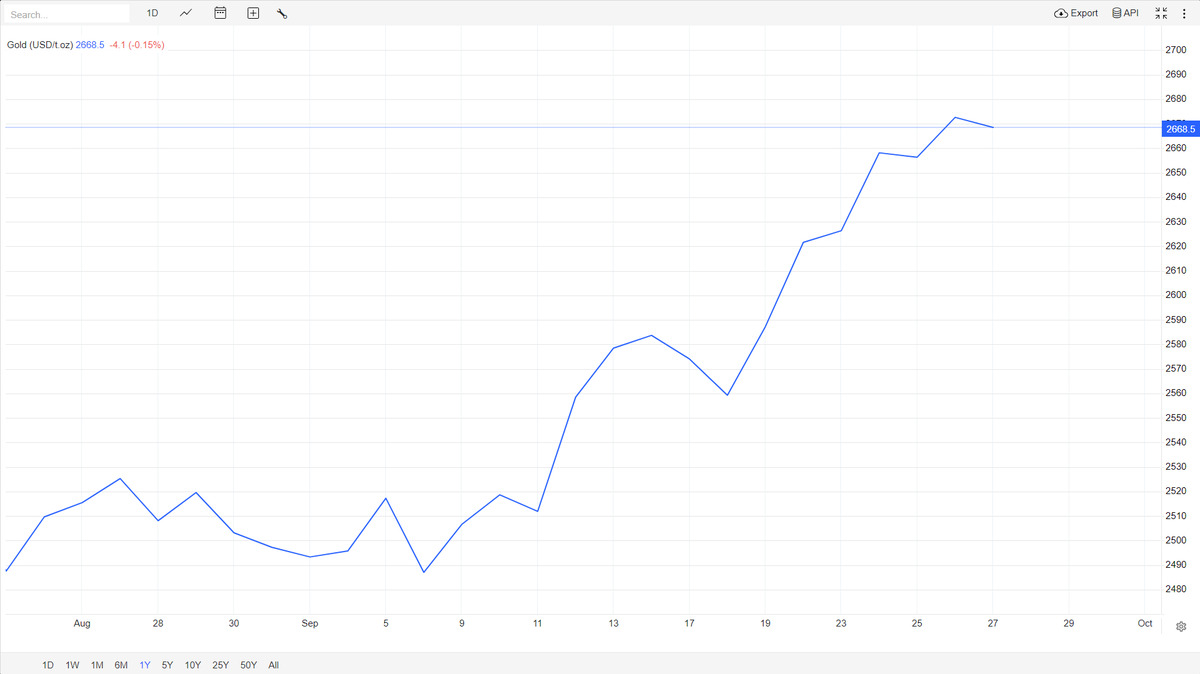Open chart settings gear near the axis
Image resolution: width=1200 pixels, height=674 pixels.
pos(1181,626)
